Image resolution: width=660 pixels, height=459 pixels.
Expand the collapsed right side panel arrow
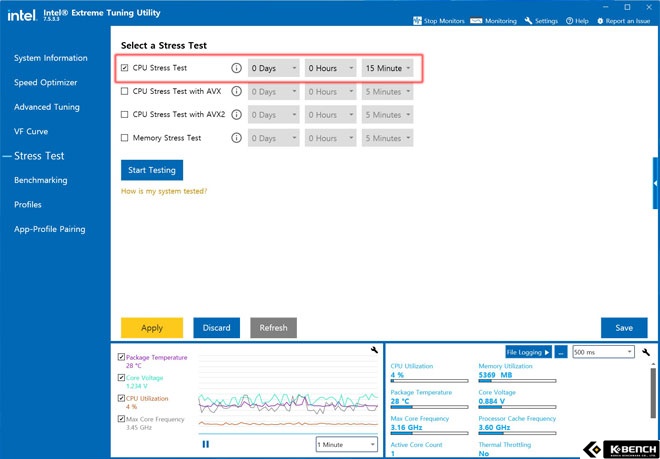pos(656,184)
